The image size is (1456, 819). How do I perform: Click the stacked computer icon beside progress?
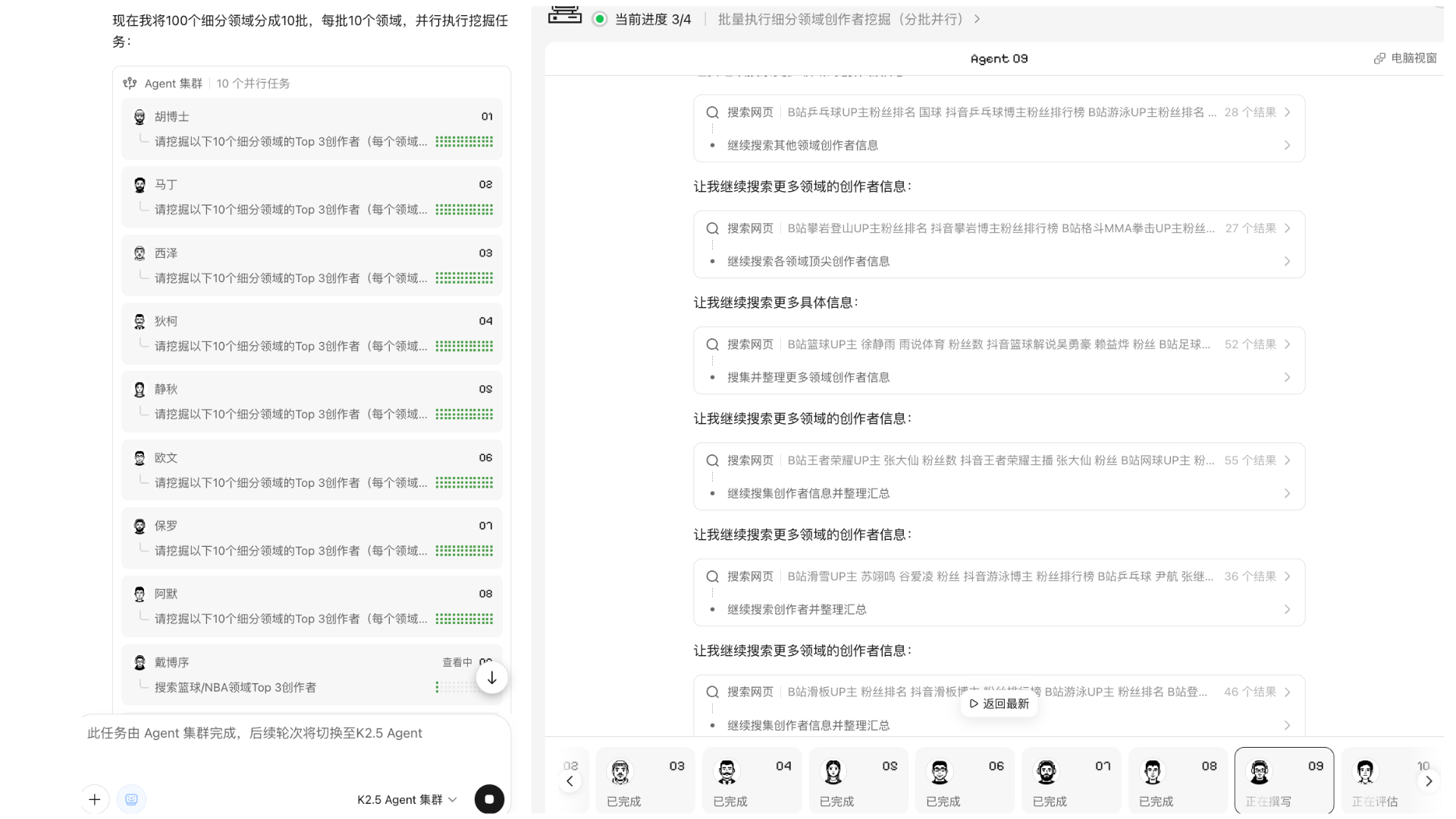pos(565,14)
